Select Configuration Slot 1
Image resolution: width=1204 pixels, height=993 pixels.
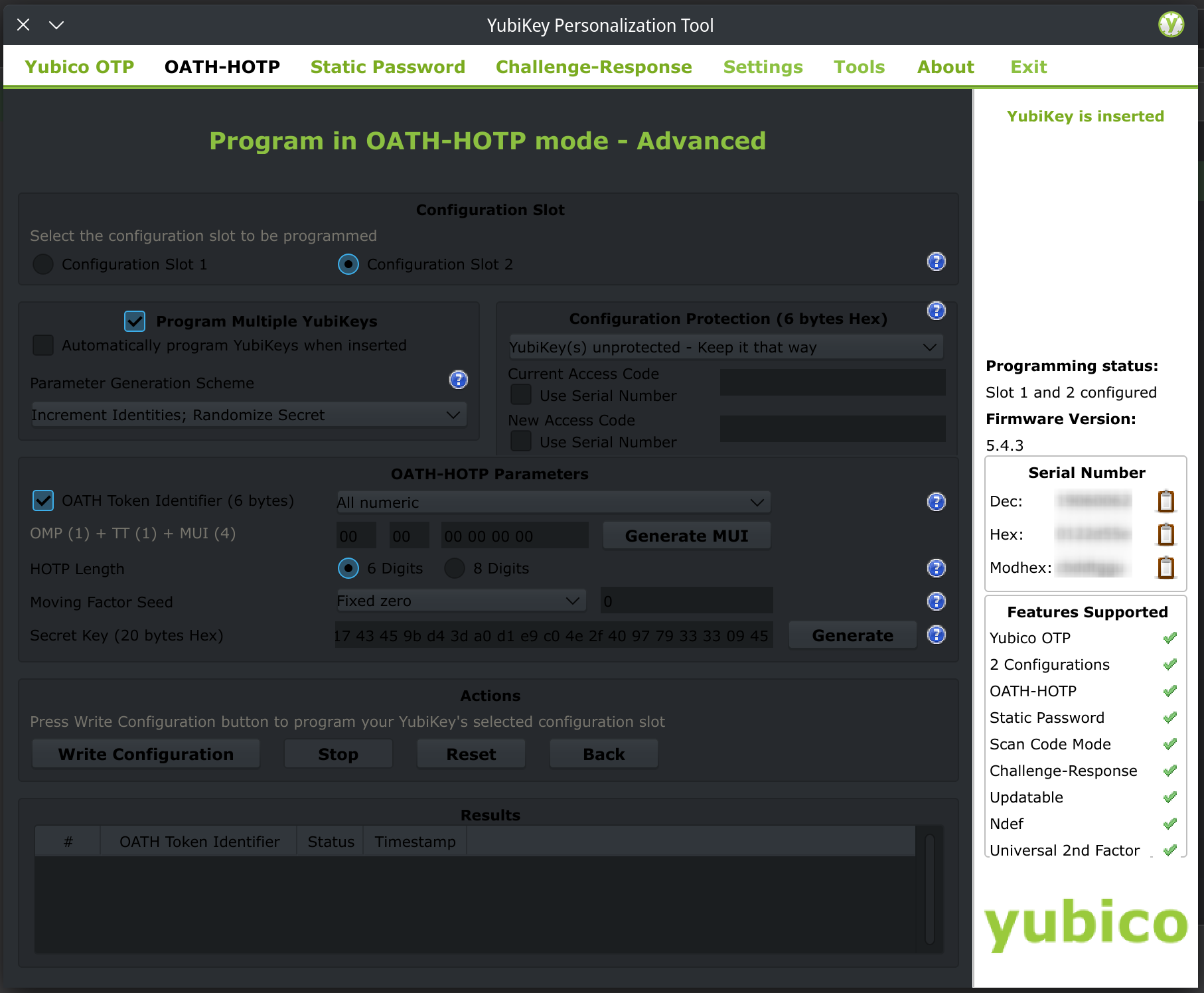click(x=42, y=264)
